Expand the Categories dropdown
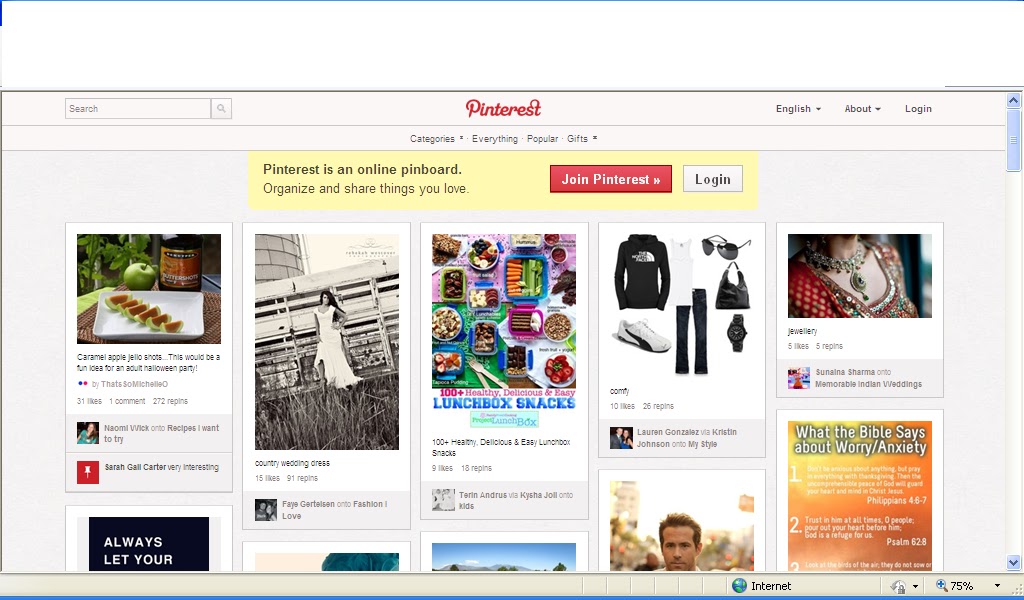The height and width of the screenshot is (600, 1024). click(x=433, y=139)
